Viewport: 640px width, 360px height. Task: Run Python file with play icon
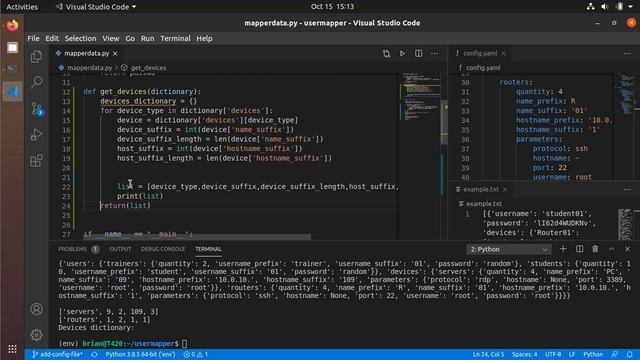pyautogui.click(x=402, y=53)
